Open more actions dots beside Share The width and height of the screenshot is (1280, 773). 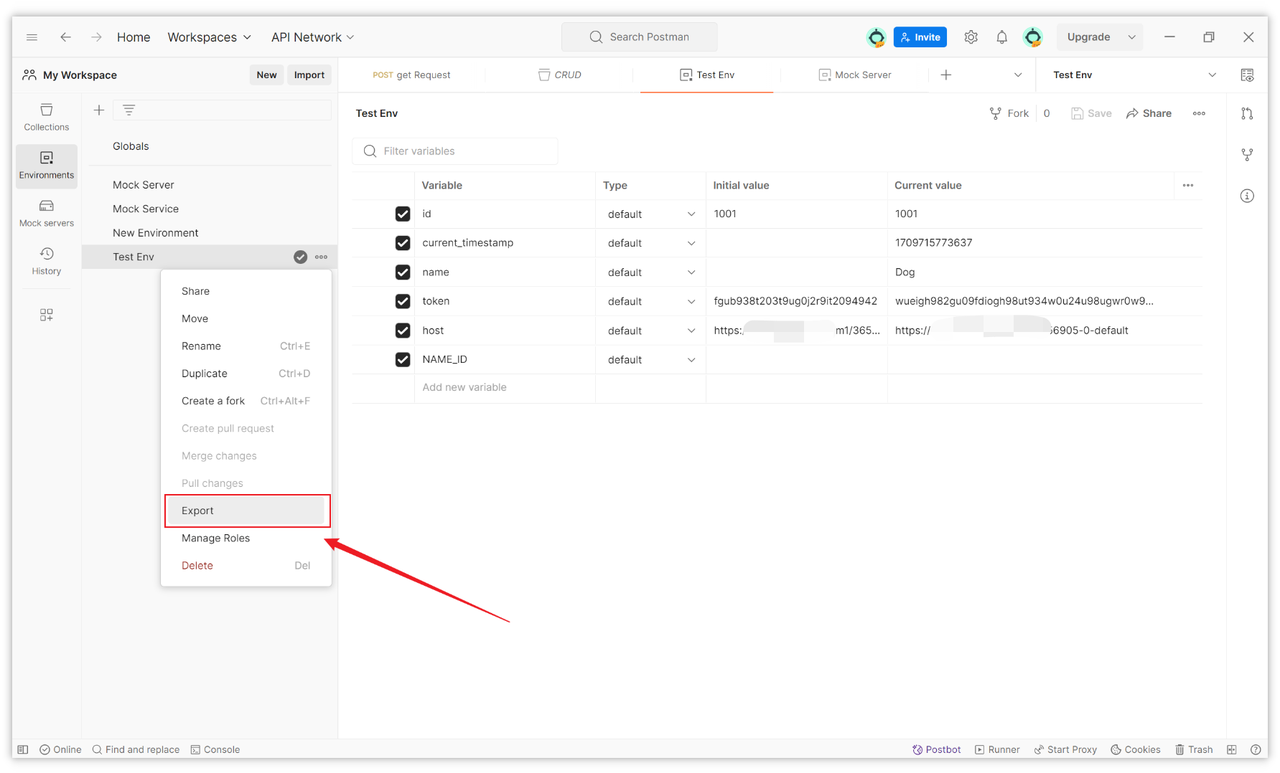[x=1199, y=113]
